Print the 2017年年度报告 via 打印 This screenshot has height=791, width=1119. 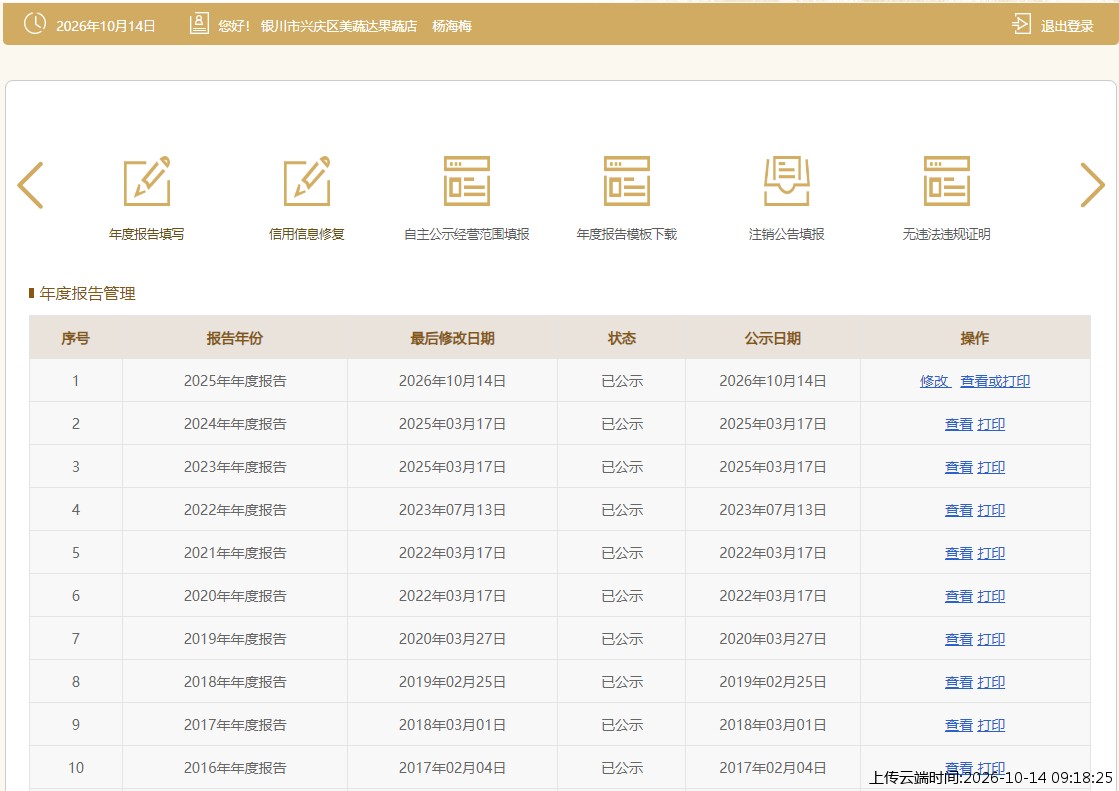point(991,725)
